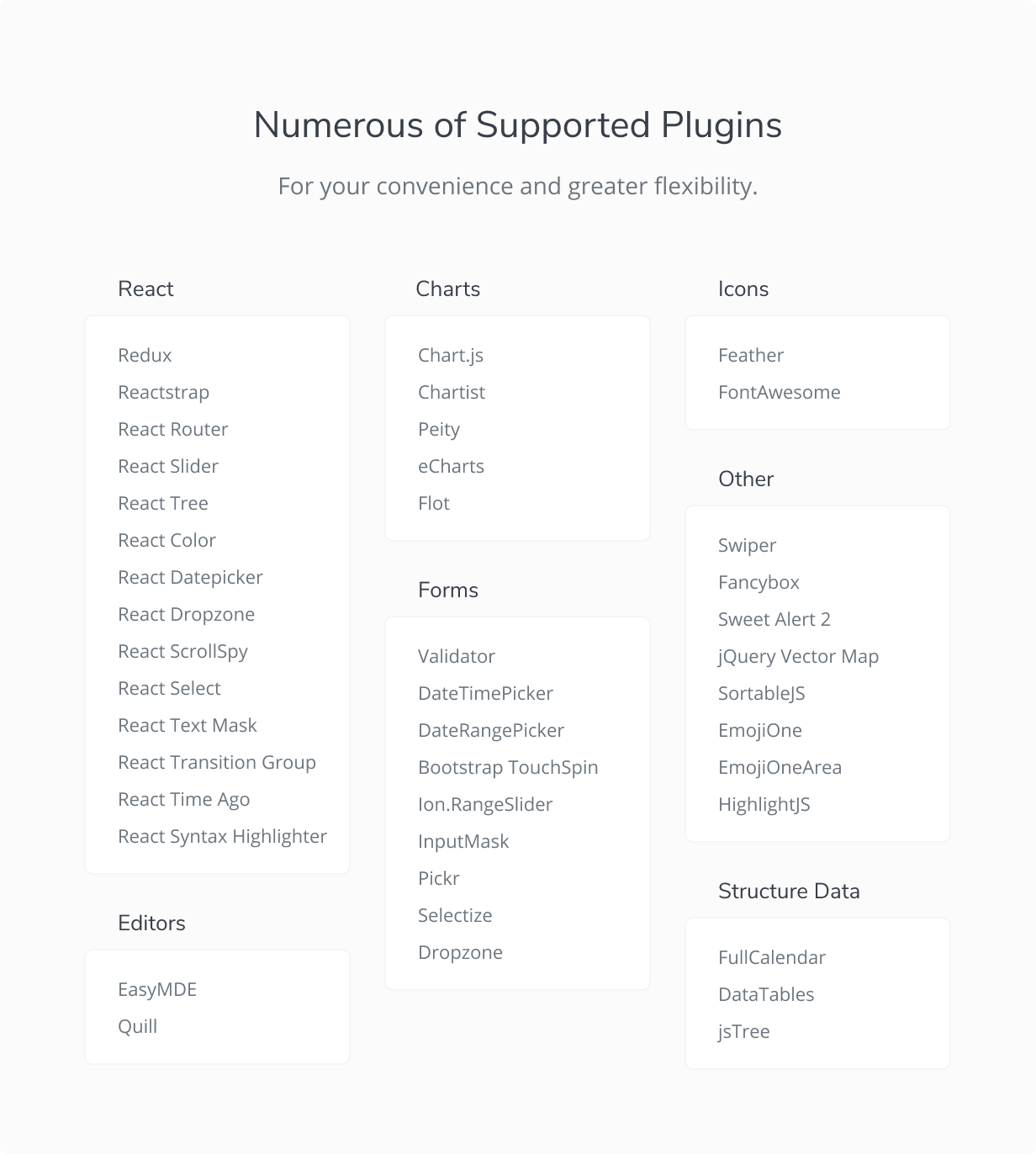The width and height of the screenshot is (1036, 1154).
Task: Click the Quill editor link
Action: click(137, 1026)
